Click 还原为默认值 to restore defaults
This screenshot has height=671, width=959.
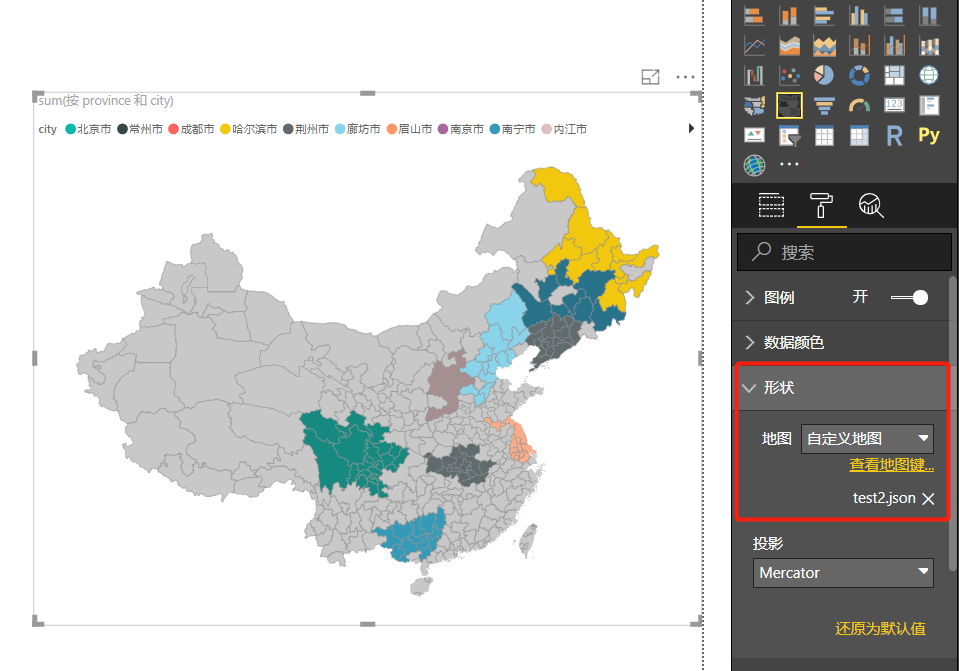click(880, 629)
